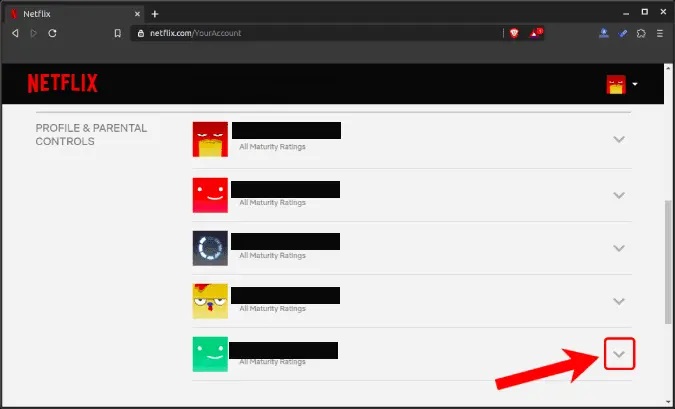The height and width of the screenshot is (409, 675).
Task: Go back using the browser back arrow
Action: coord(15,33)
